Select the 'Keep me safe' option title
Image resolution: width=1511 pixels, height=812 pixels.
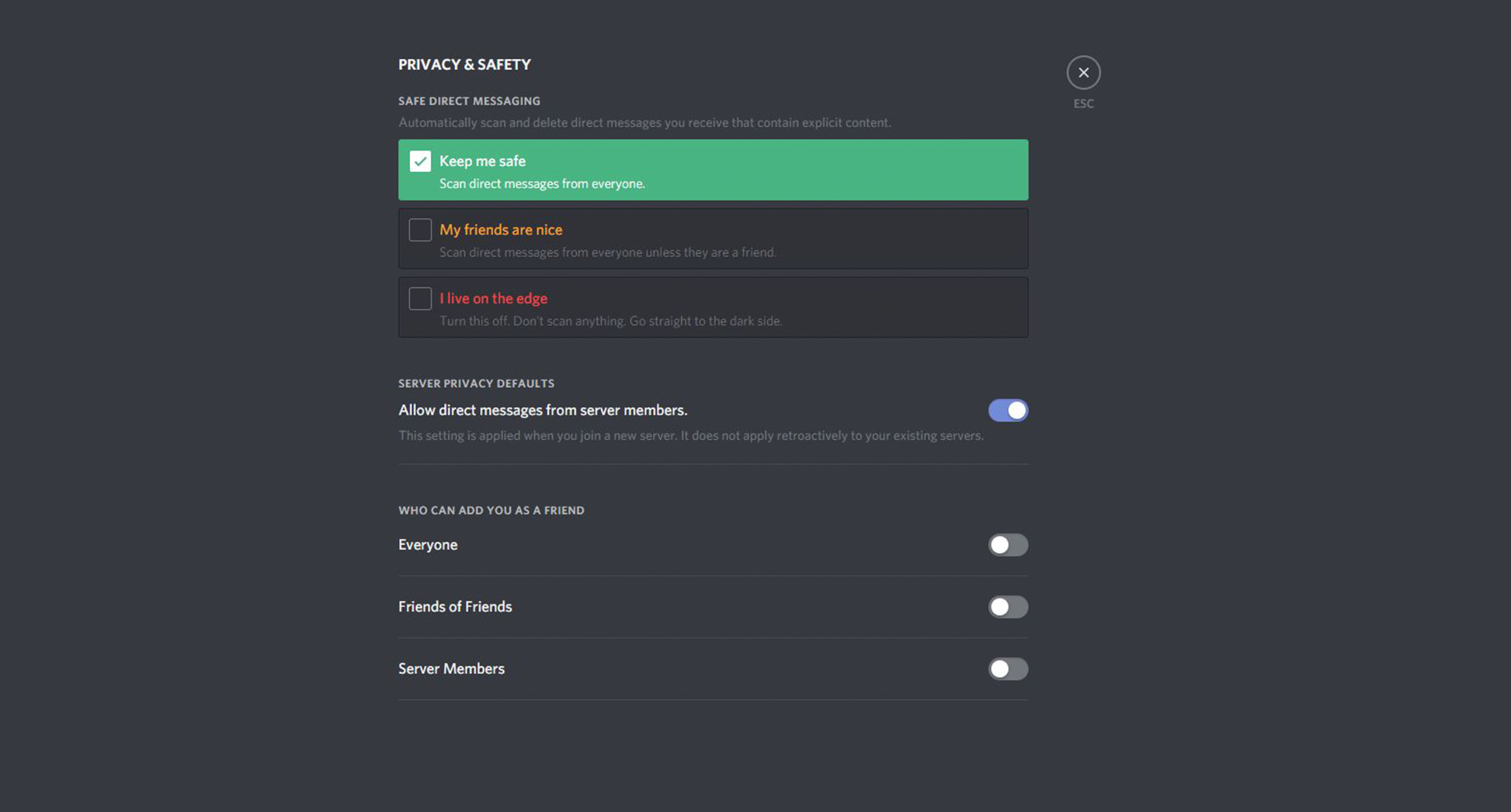click(x=482, y=161)
